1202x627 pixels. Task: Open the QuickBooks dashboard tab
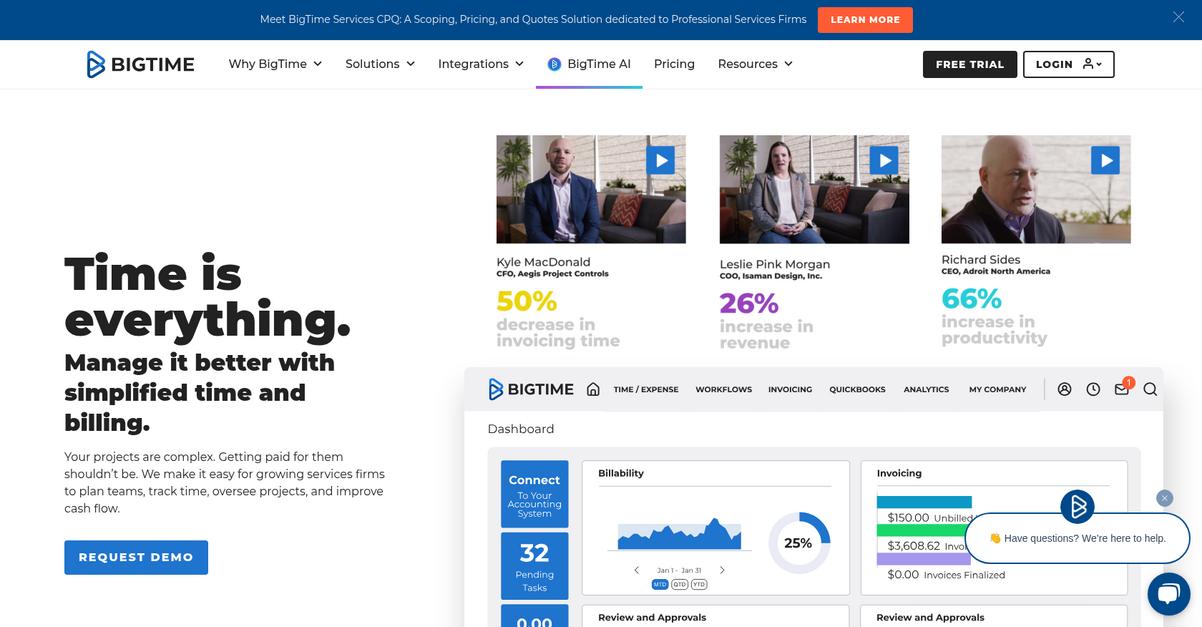coord(857,390)
